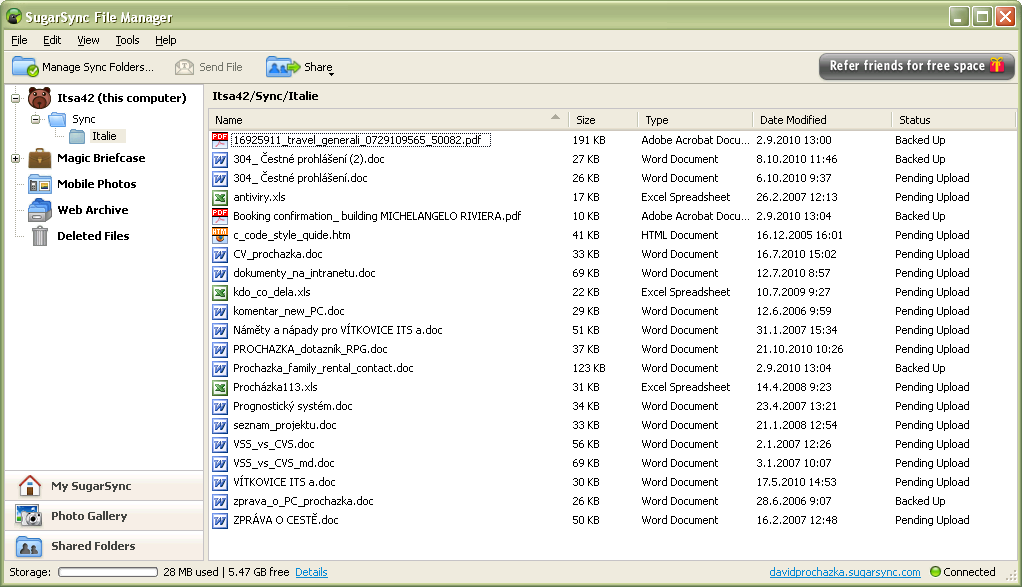Sort the file list by Size column
1022x587 pixels.
tap(603, 120)
